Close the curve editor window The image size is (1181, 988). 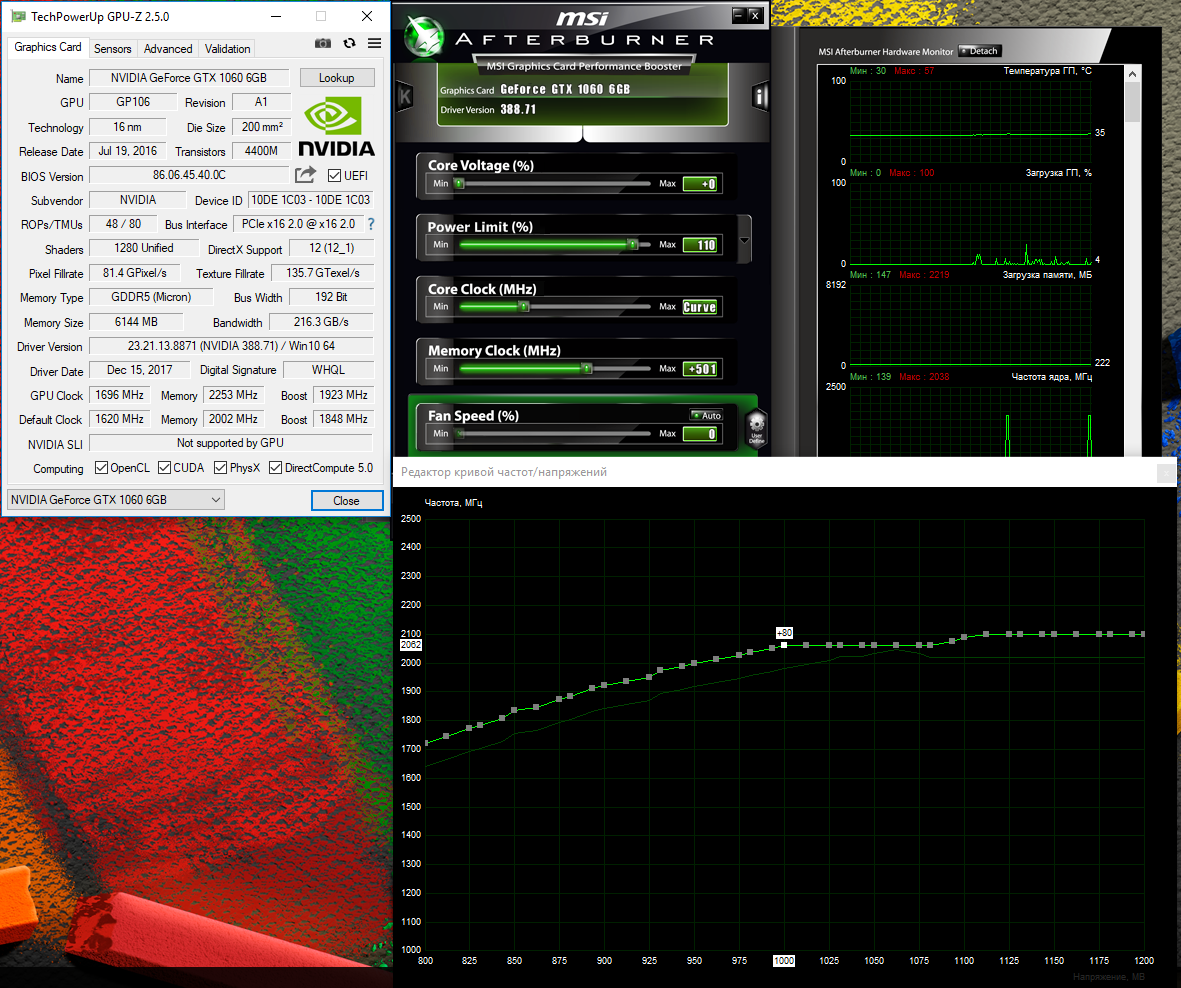[x=1166, y=473]
